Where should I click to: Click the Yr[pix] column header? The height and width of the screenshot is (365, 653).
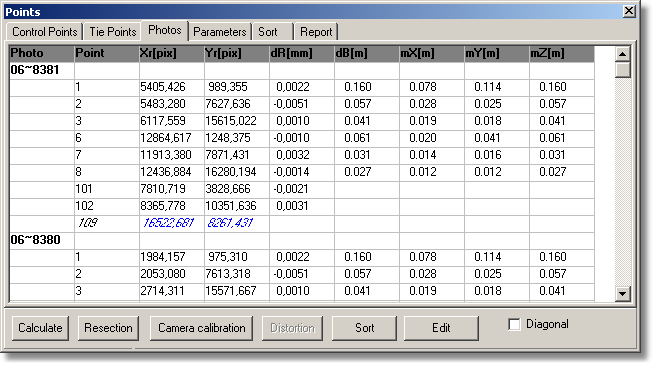tap(237, 53)
